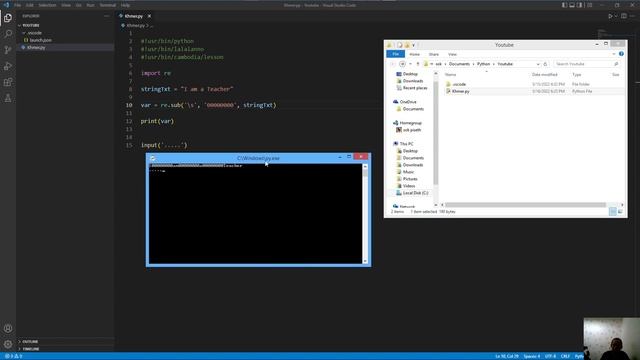Open File tab in Youtube explorer window
640x360 pixels.
click(396, 54)
